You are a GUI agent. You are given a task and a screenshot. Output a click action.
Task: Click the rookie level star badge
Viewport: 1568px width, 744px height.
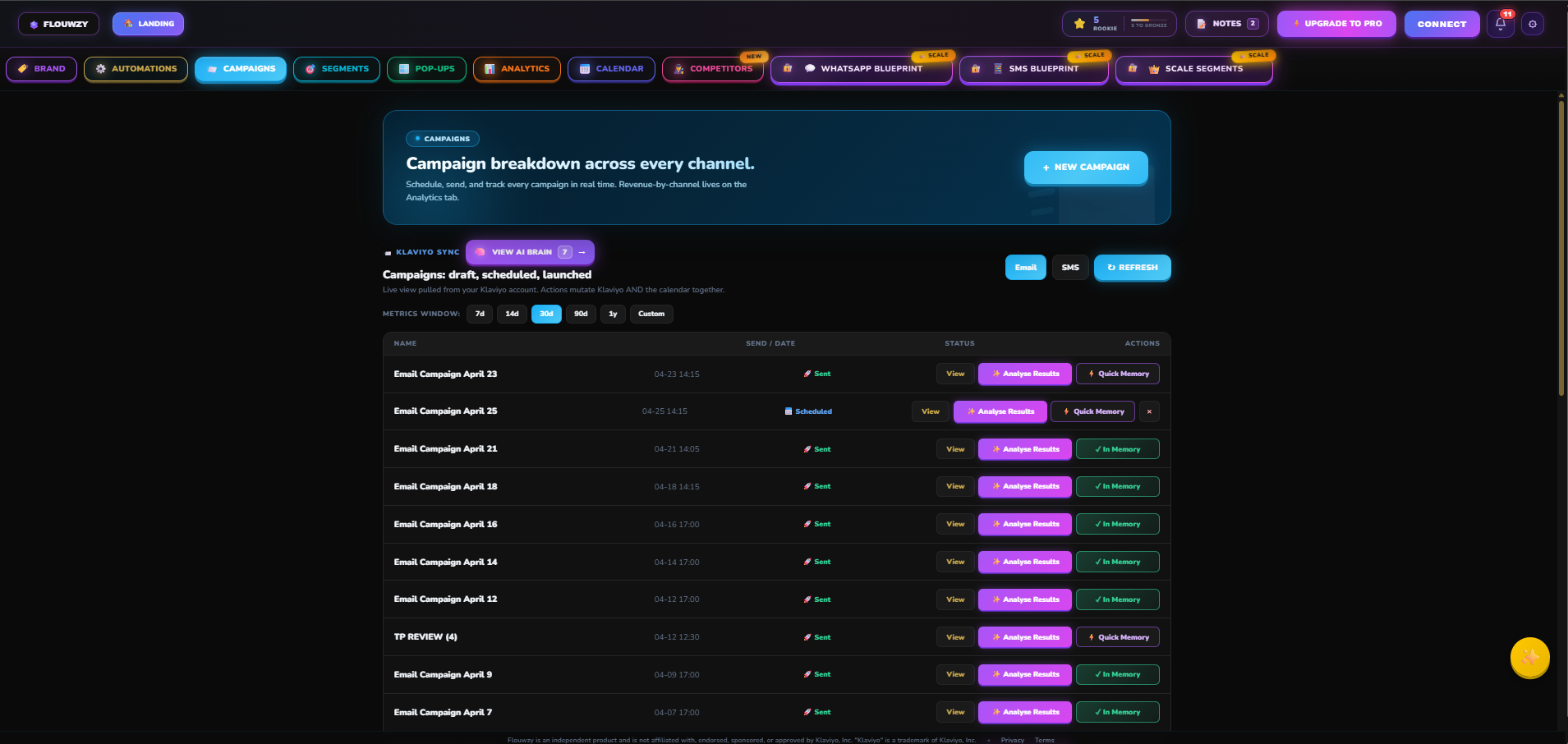coord(1079,24)
